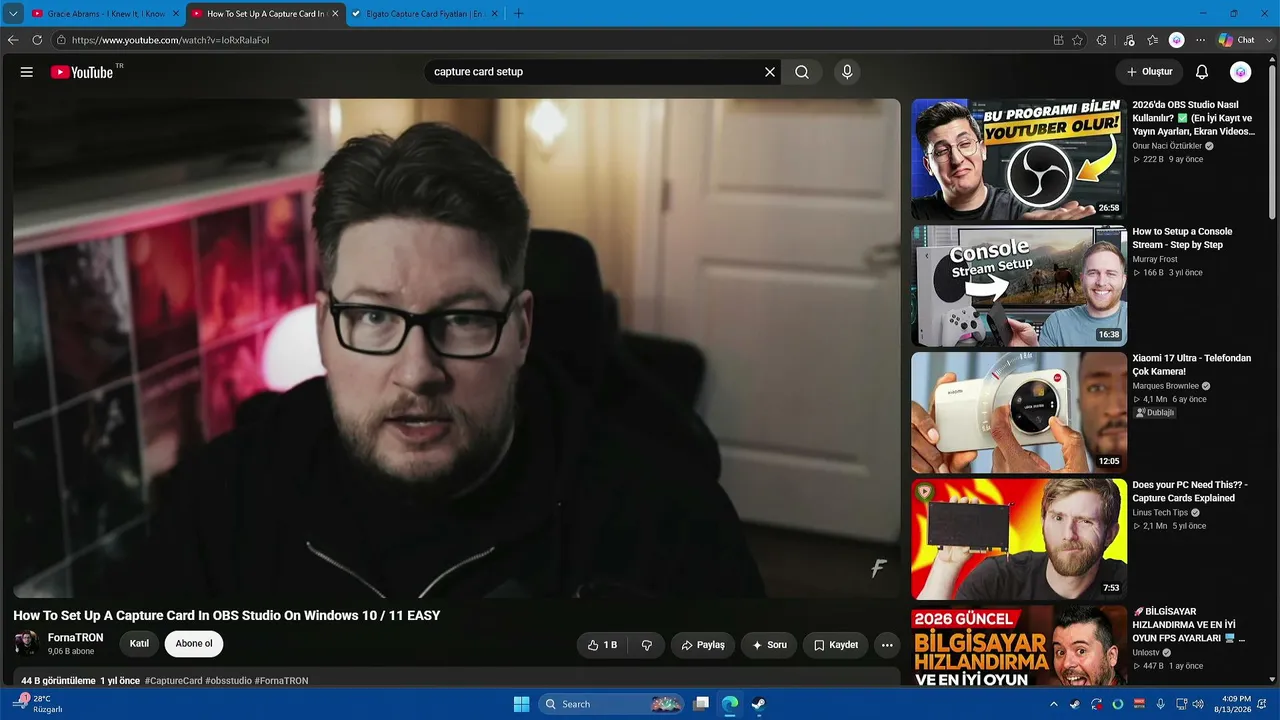Open more actions three-dot menu
This screenshot has width=1280, height=720.
(x=887, y=645)
